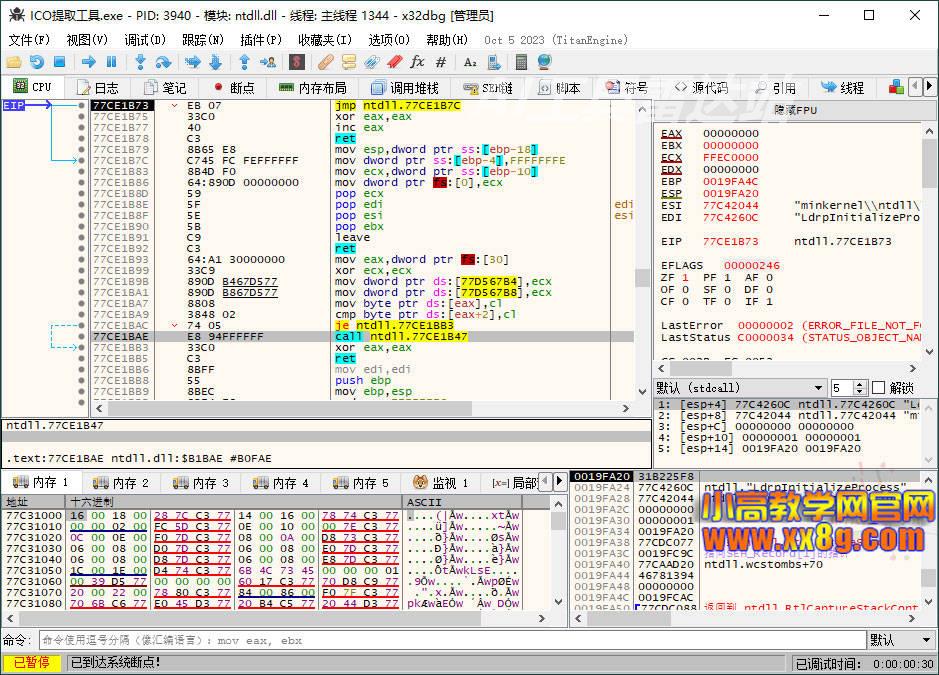The height and width of the screenshot is (675, 939).
Task: Open the 断点 tab
Action: tap(234, 88)
